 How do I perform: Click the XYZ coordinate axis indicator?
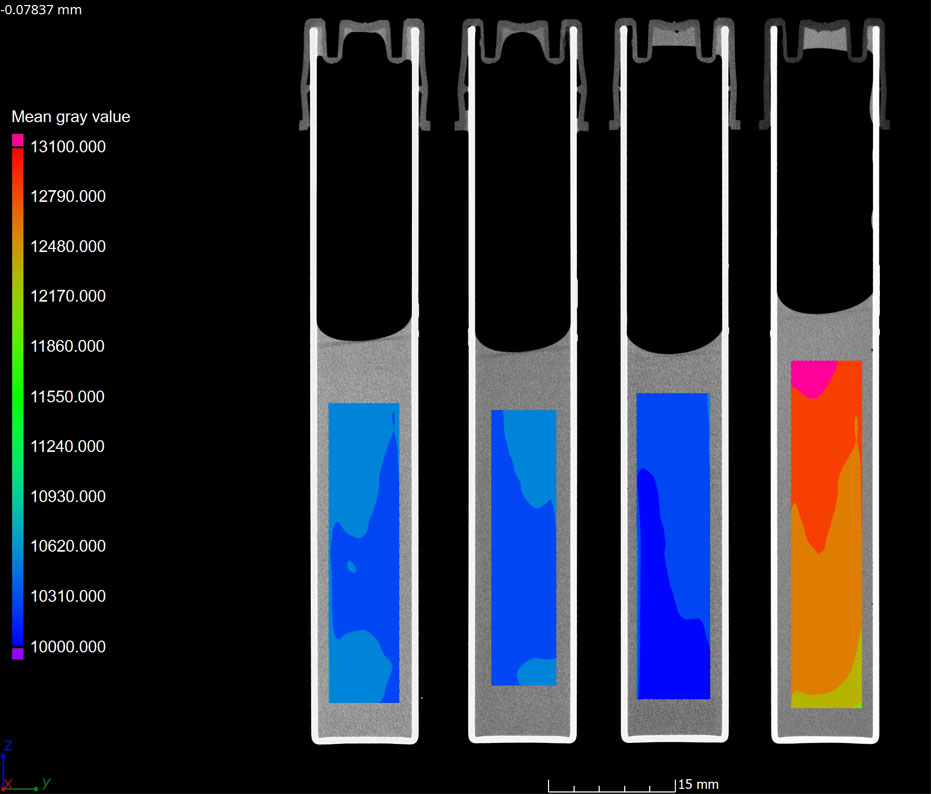click(x=26, y=767)
